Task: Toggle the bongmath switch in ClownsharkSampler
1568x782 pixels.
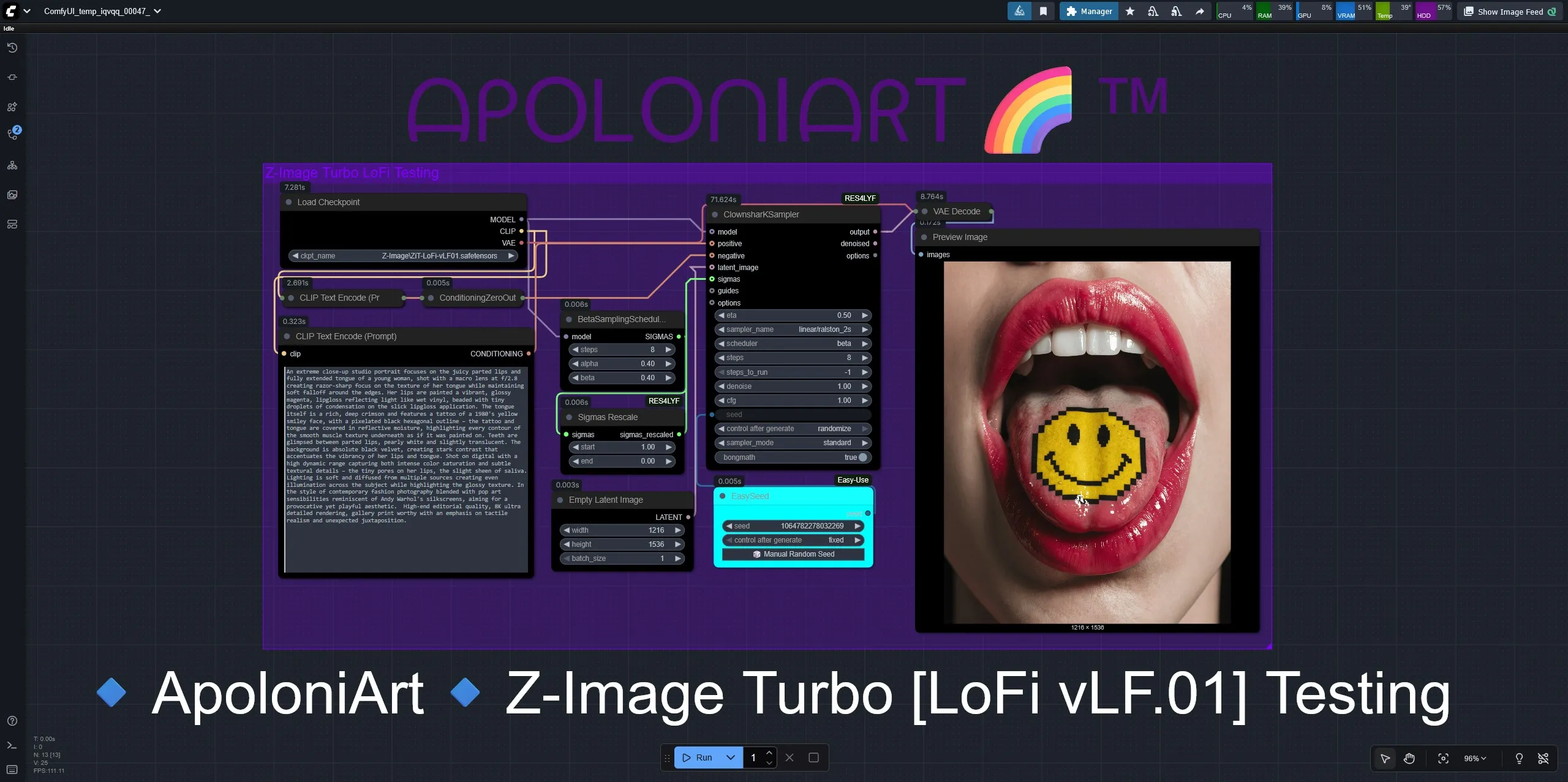Action: click(863, 457)
